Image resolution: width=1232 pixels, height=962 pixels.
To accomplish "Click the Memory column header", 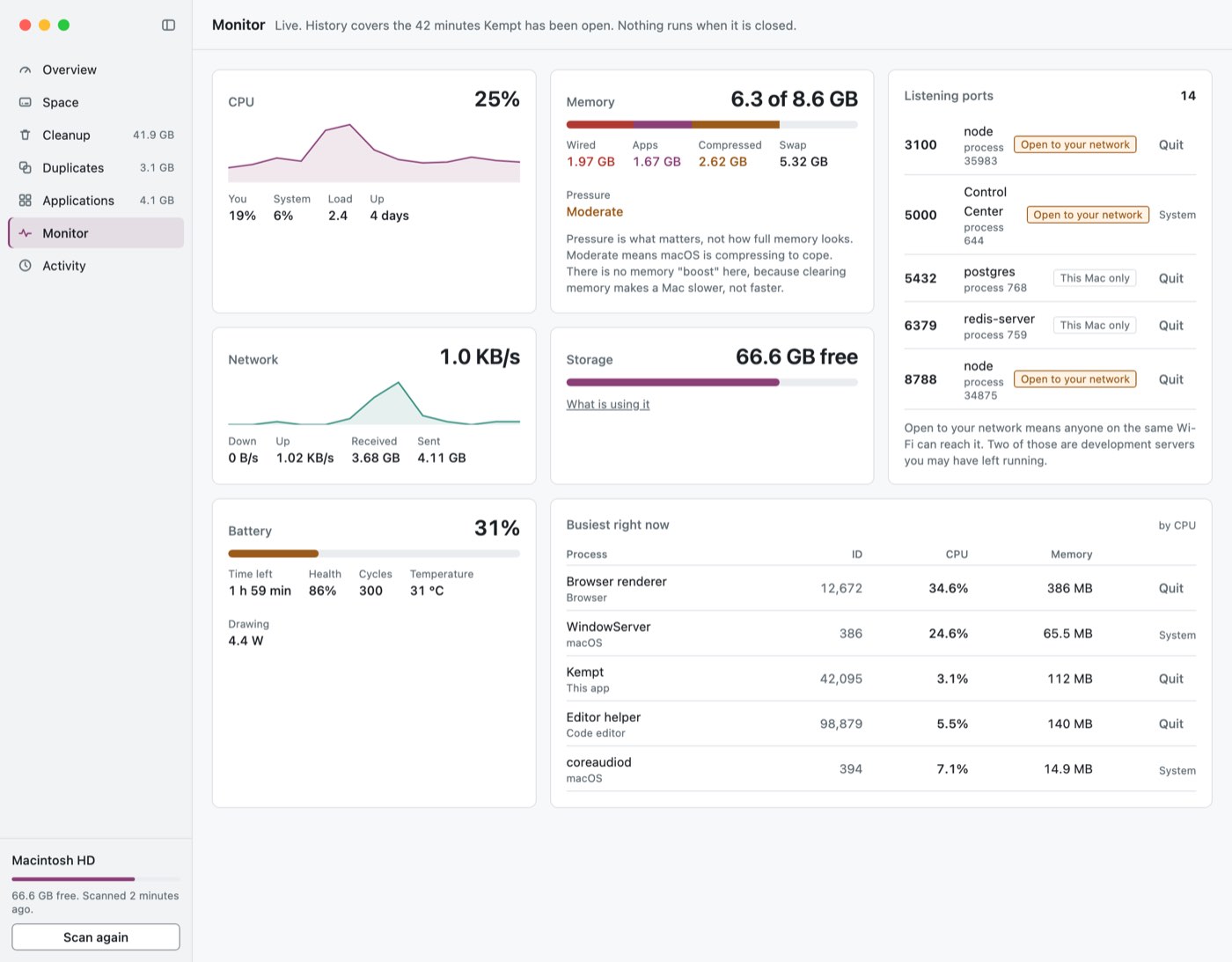I will pyautogui.click(x=1071, y=554).
